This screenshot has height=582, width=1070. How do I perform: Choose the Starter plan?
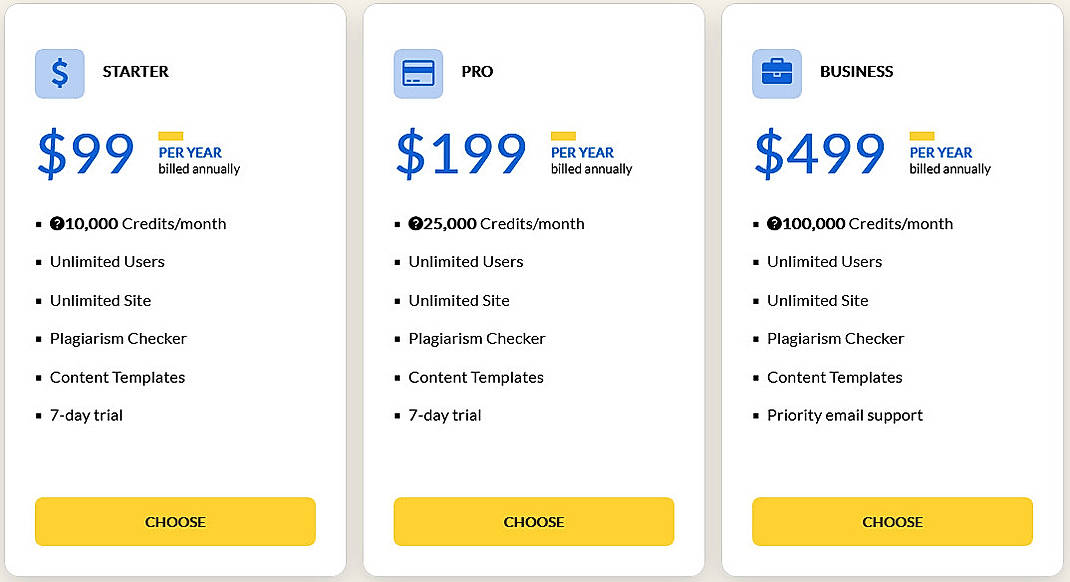pos(175,521)
